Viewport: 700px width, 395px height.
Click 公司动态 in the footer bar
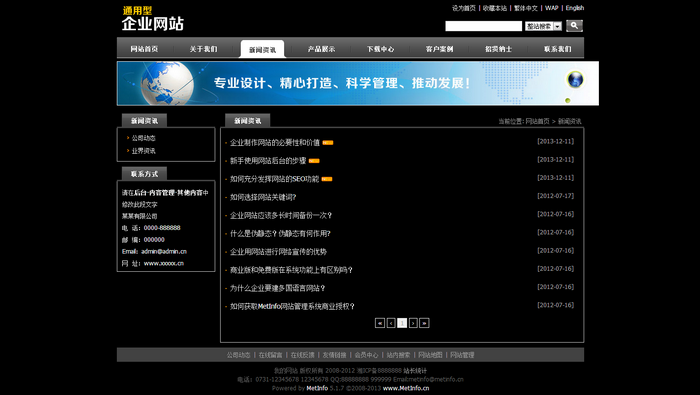coord(238,355)
